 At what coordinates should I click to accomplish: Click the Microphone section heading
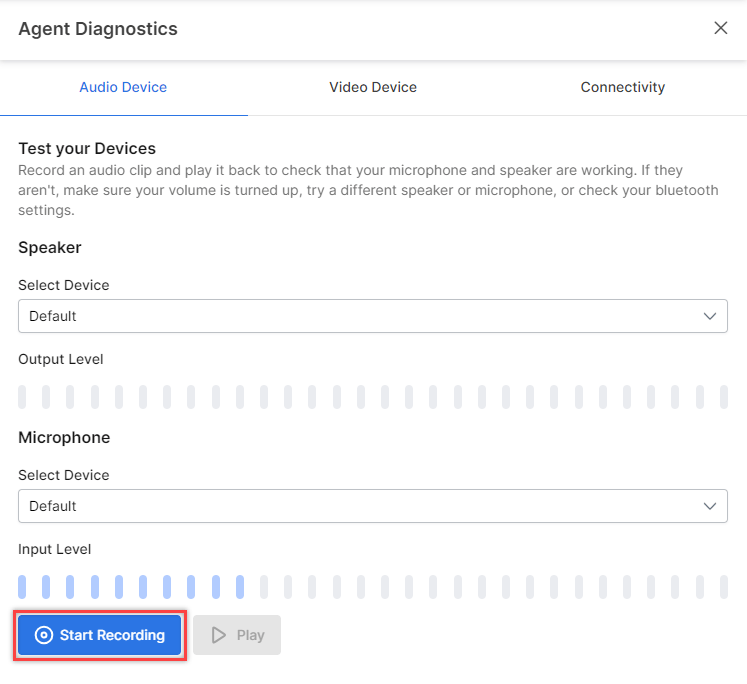pos(64,438)
